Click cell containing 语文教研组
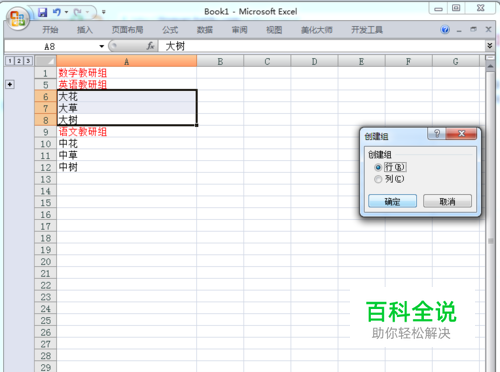Screen dimensions: 500x372 coord(127,132)
